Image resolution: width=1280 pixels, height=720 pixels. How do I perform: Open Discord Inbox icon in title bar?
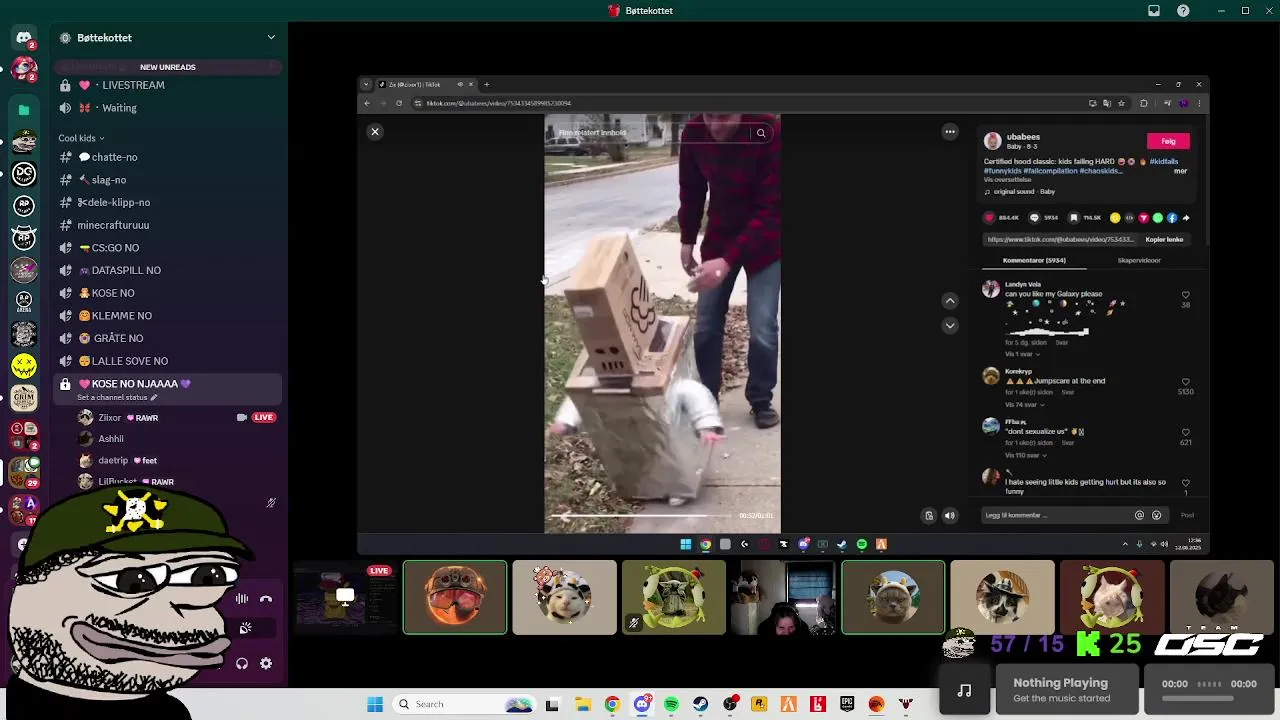[1154, 11]
